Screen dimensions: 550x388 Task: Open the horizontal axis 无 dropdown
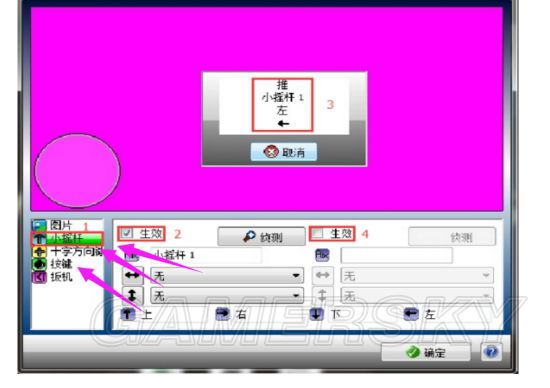(227, 276)
